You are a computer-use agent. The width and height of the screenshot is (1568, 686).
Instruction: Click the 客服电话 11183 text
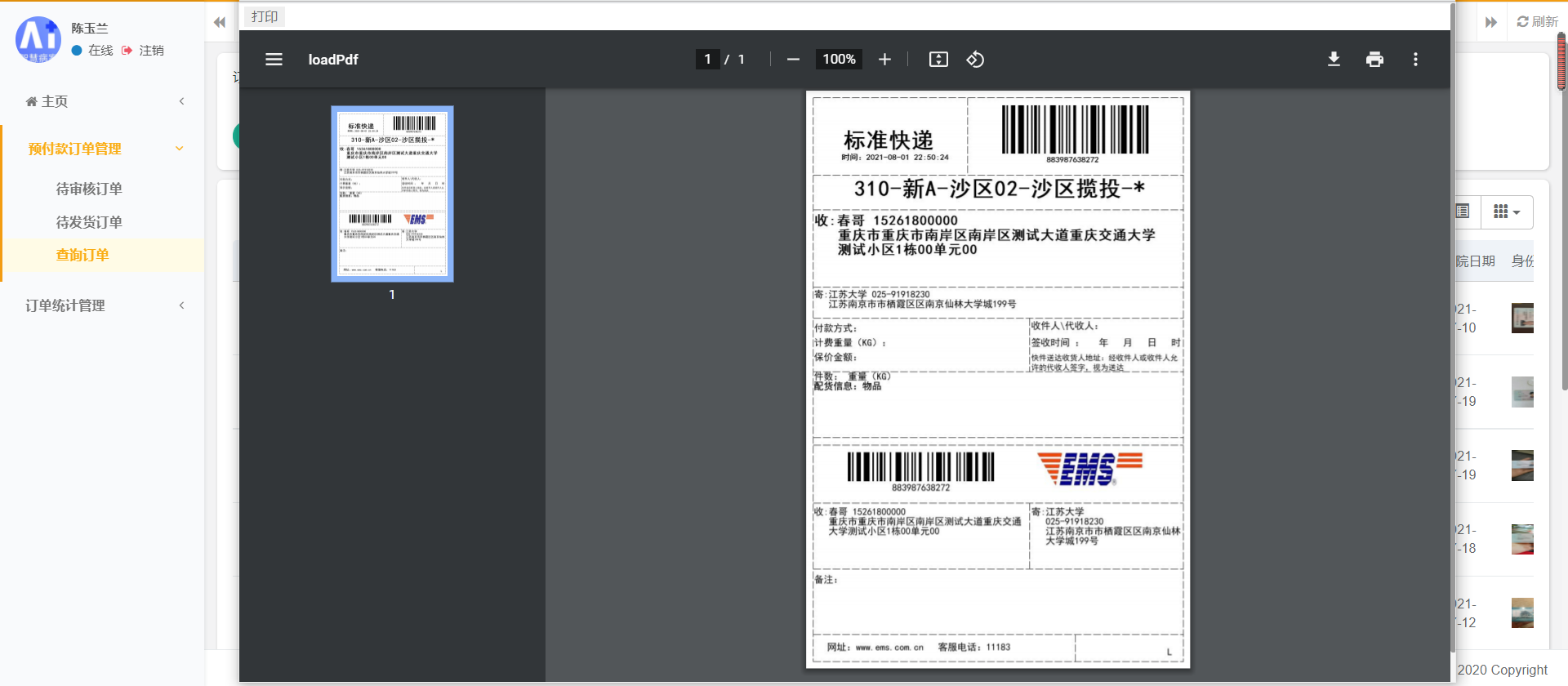[974, 648]
